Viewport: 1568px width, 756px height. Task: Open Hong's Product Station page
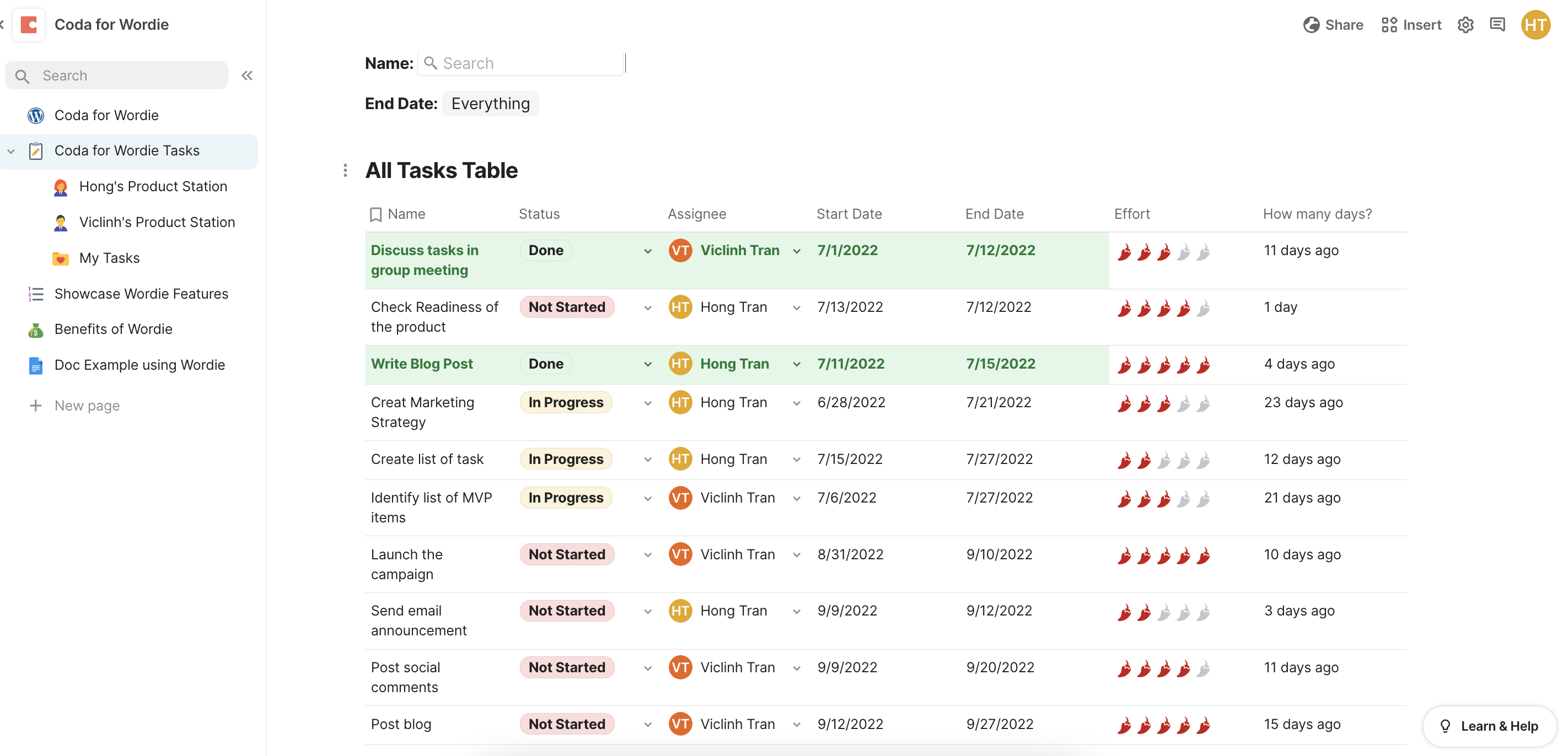153,186
